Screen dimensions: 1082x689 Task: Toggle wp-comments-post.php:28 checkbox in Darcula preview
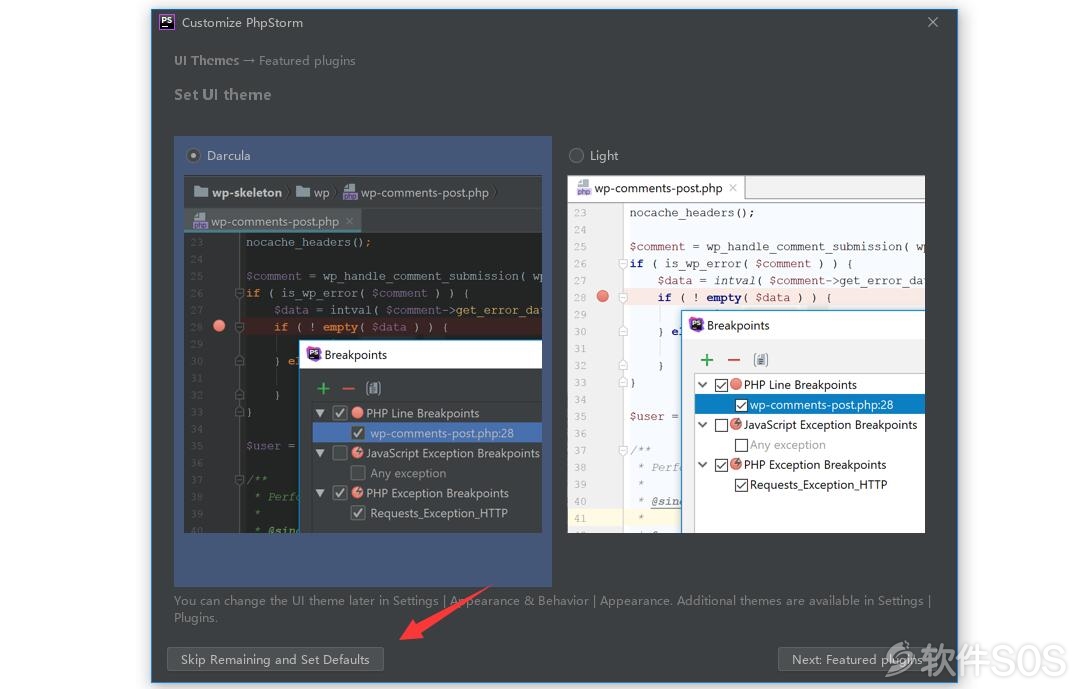357,433
